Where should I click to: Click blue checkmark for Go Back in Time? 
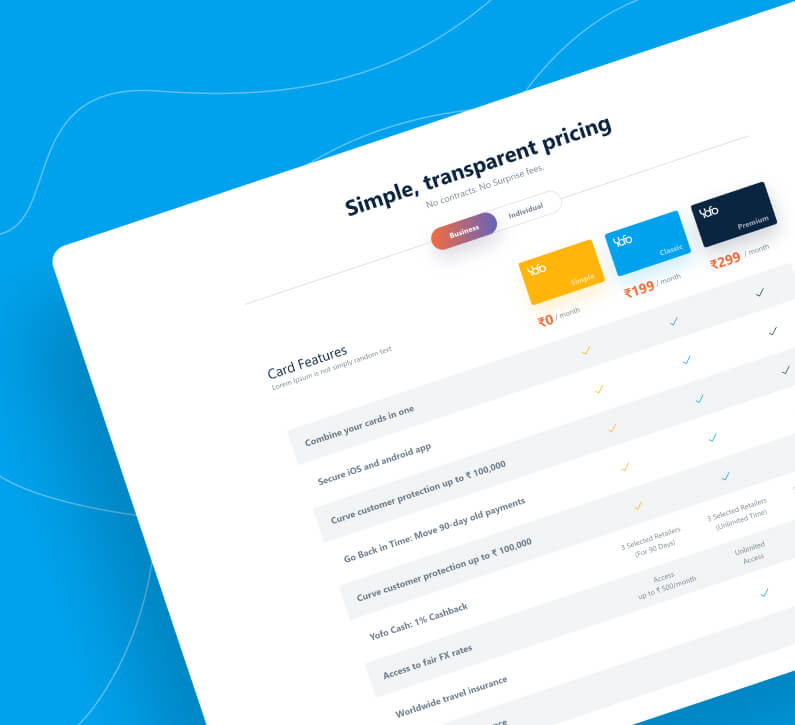(712, 437)
